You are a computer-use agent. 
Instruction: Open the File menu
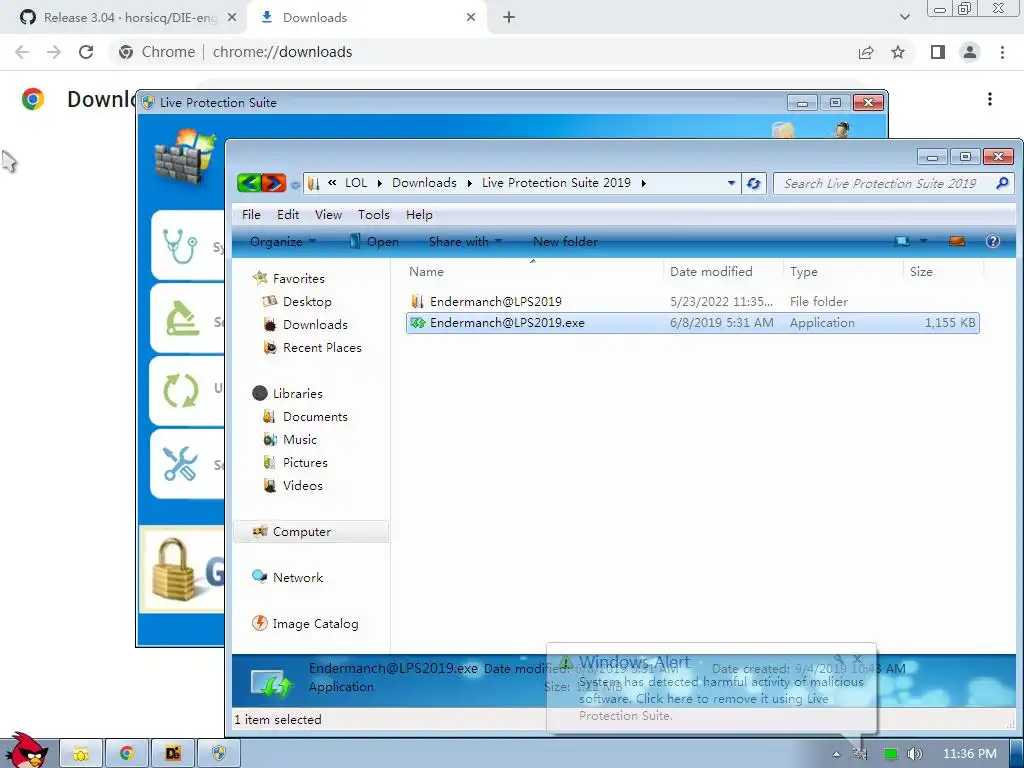[251, 215]
